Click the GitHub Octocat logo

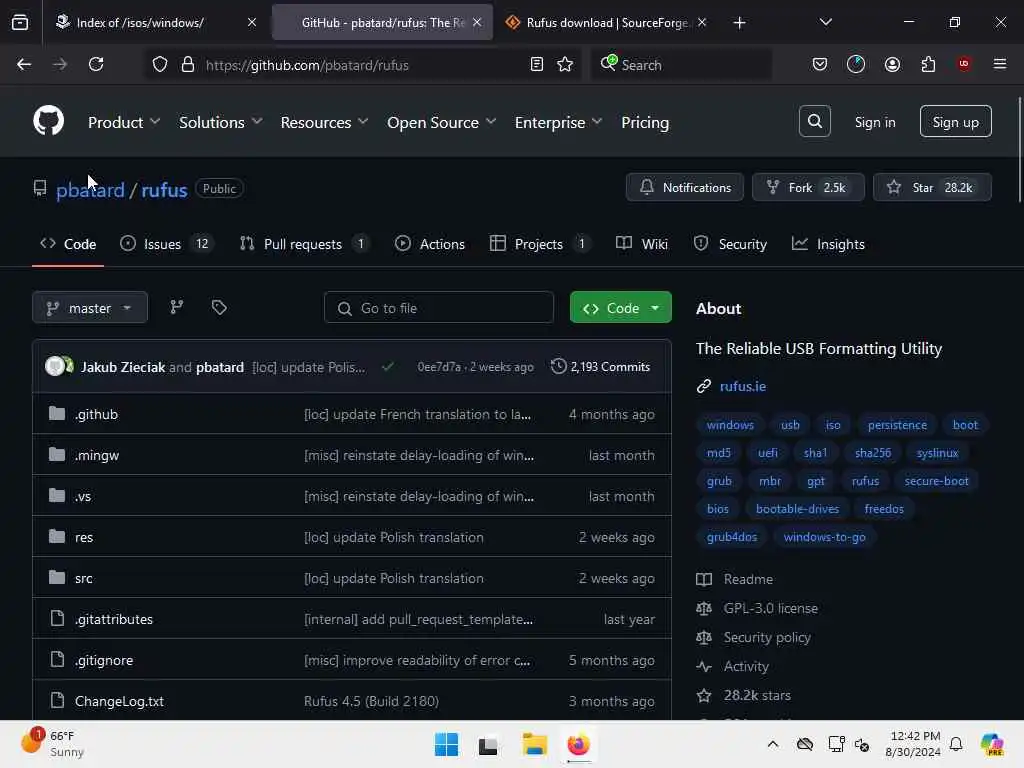point(48,121)
